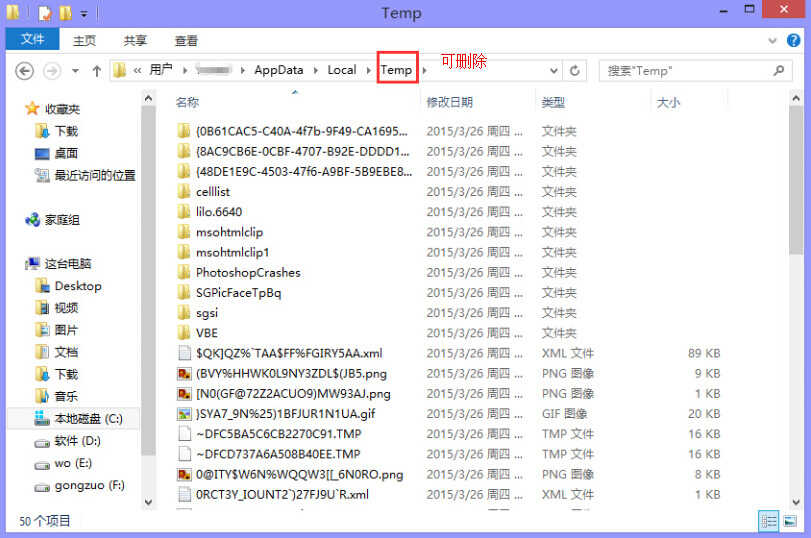Open the address bar history dropdown
This screenshot has width=811, height=538.
pos(550,71)
